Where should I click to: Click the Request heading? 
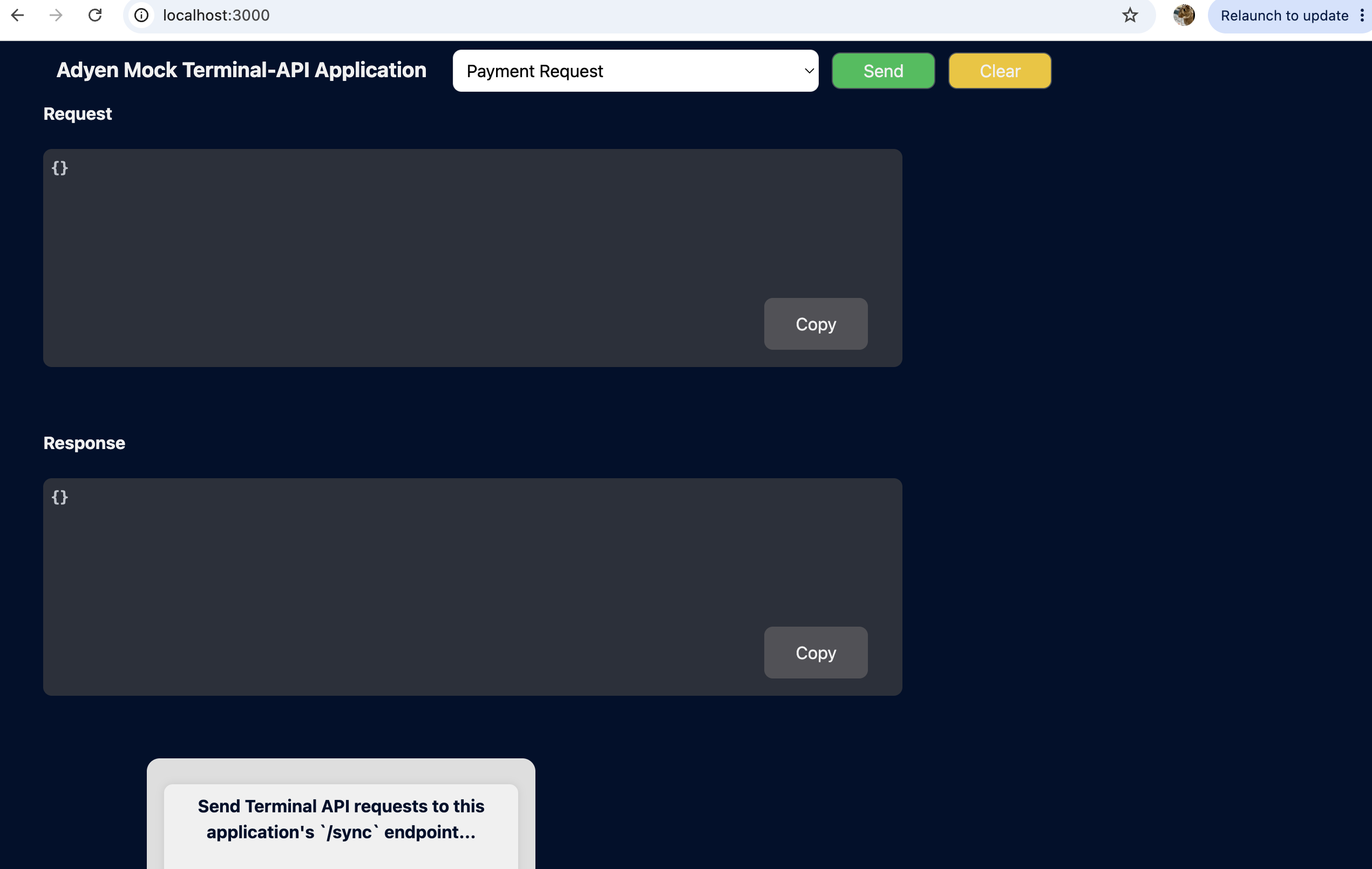click(x=78, y=114)
